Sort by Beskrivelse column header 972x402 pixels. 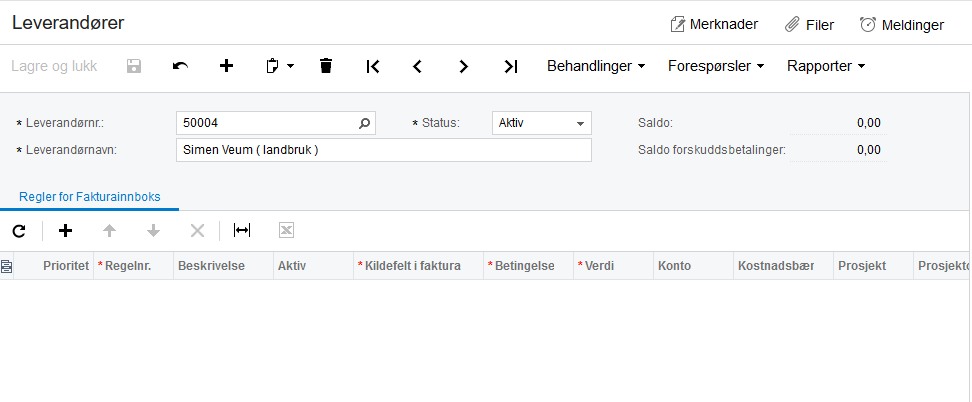(x=223, y=266)
